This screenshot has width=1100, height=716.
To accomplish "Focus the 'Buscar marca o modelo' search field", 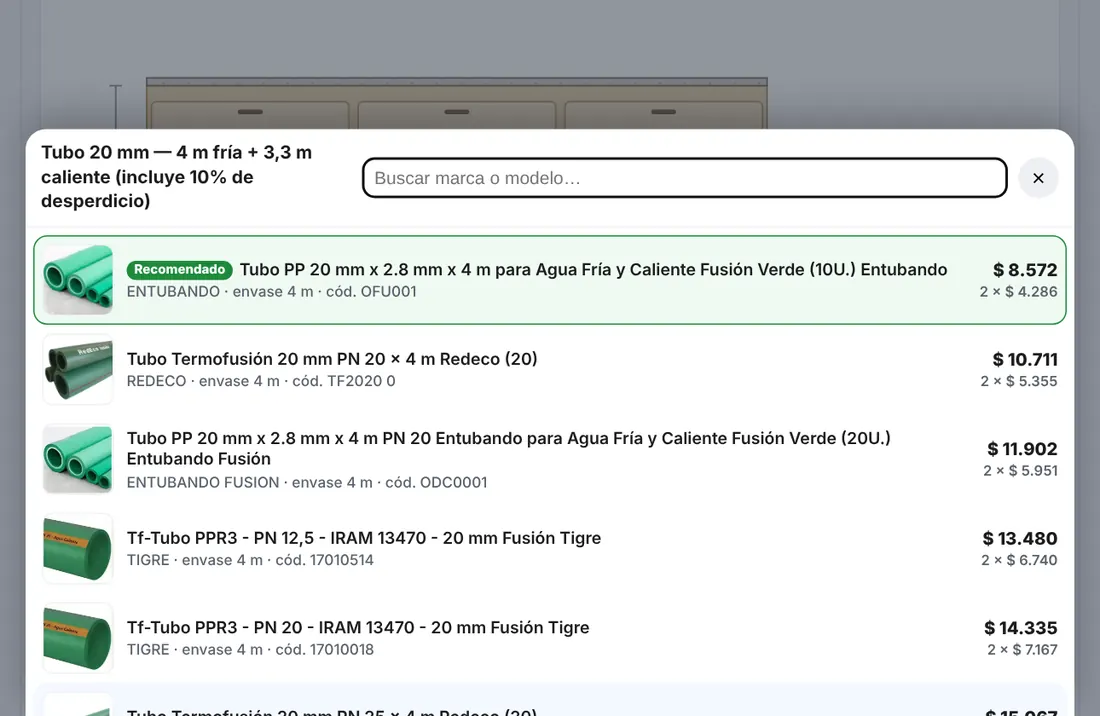I will [685, 178].
